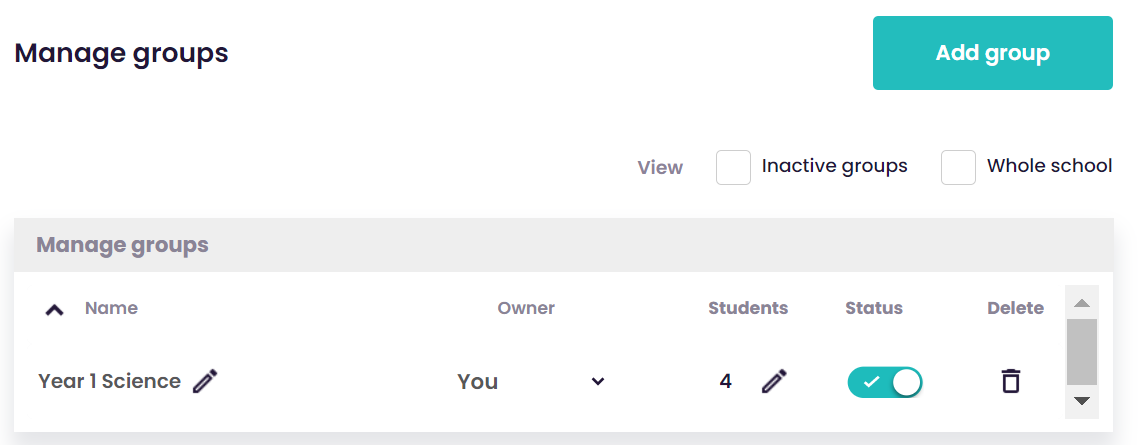Select the You owner combo box
The height and width of the screenshot is (445, 1141).
pyautogui.click(x=530, y=381)
